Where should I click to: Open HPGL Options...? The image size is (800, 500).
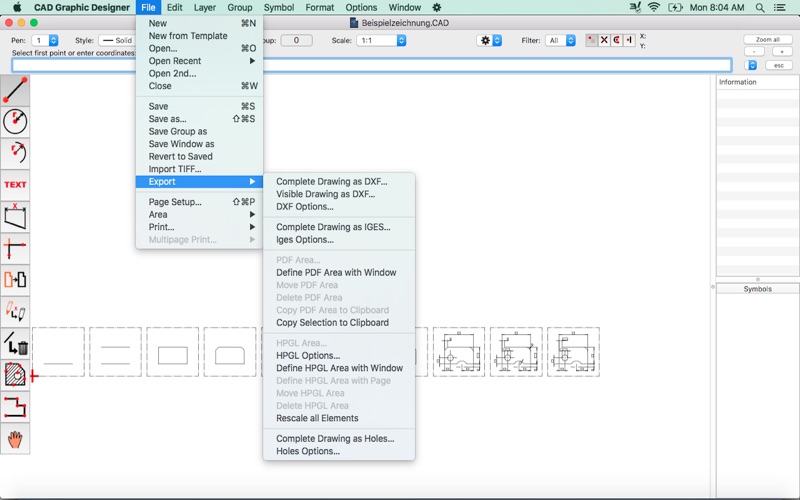[x=339, y=356]
